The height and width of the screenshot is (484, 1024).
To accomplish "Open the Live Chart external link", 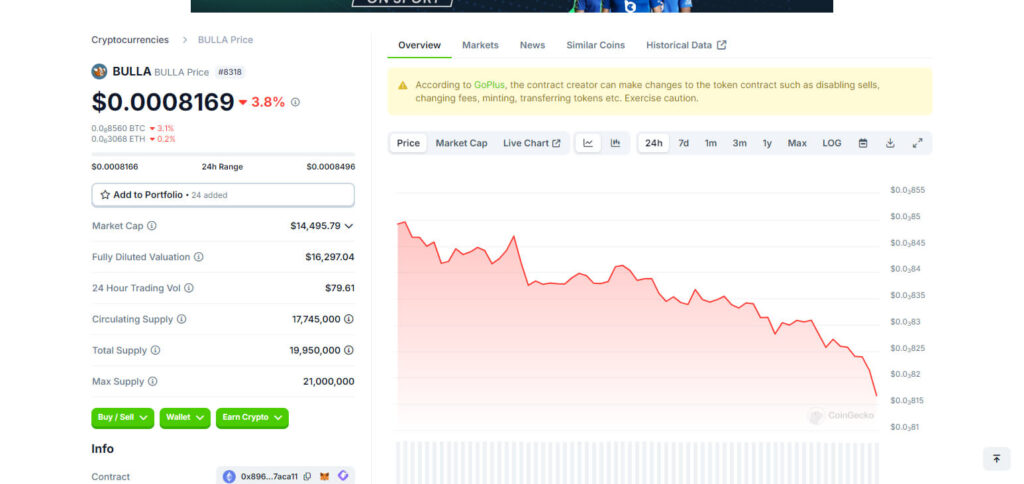I will (532, 143).
